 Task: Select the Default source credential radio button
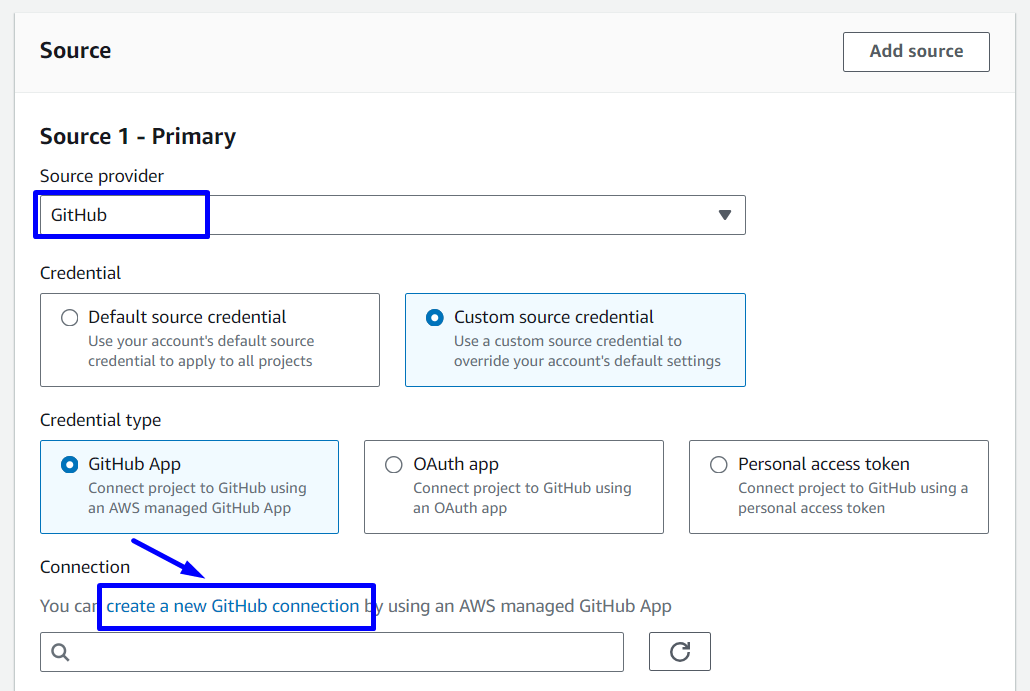69,318
